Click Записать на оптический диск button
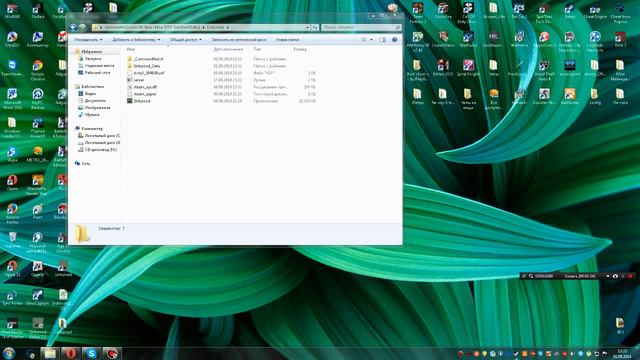Viewport: 640px width, 360px height. point(239,40)
